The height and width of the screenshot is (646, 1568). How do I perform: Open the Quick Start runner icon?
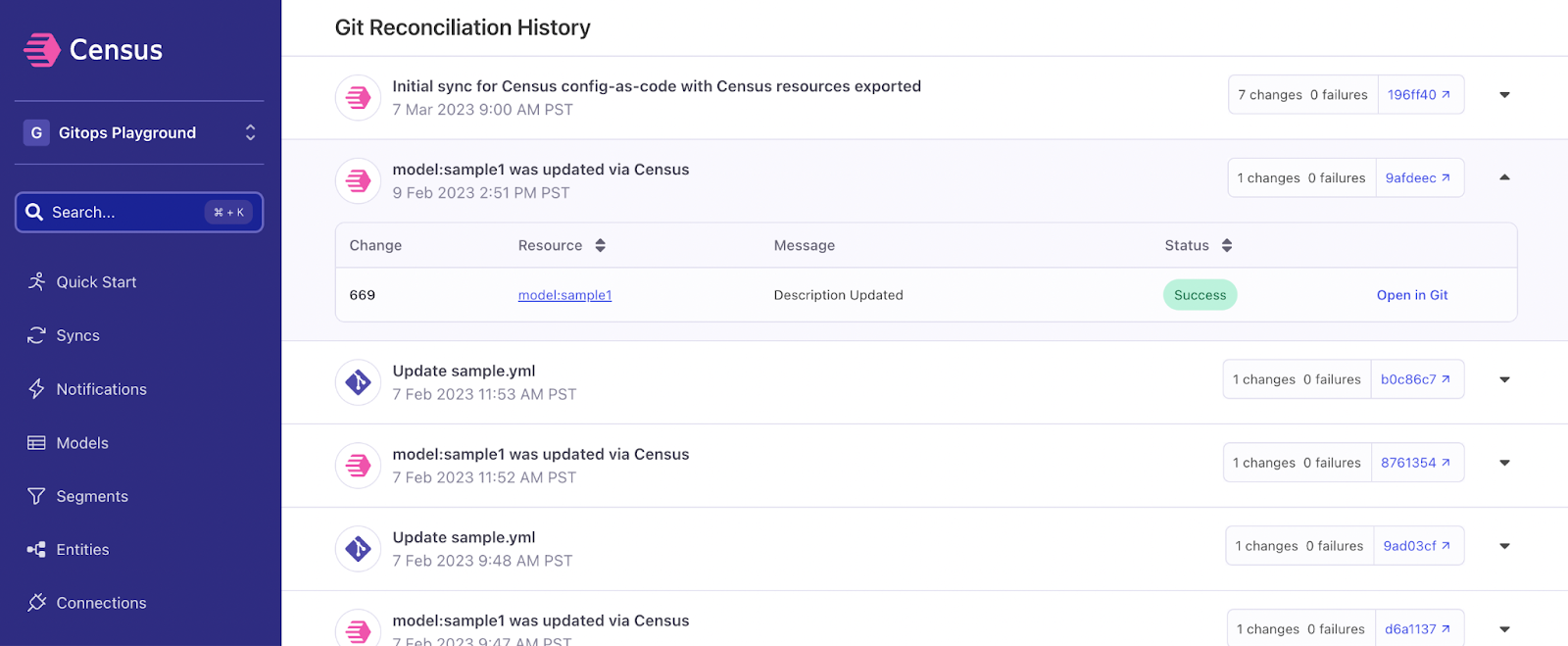(x=36, y=282)
